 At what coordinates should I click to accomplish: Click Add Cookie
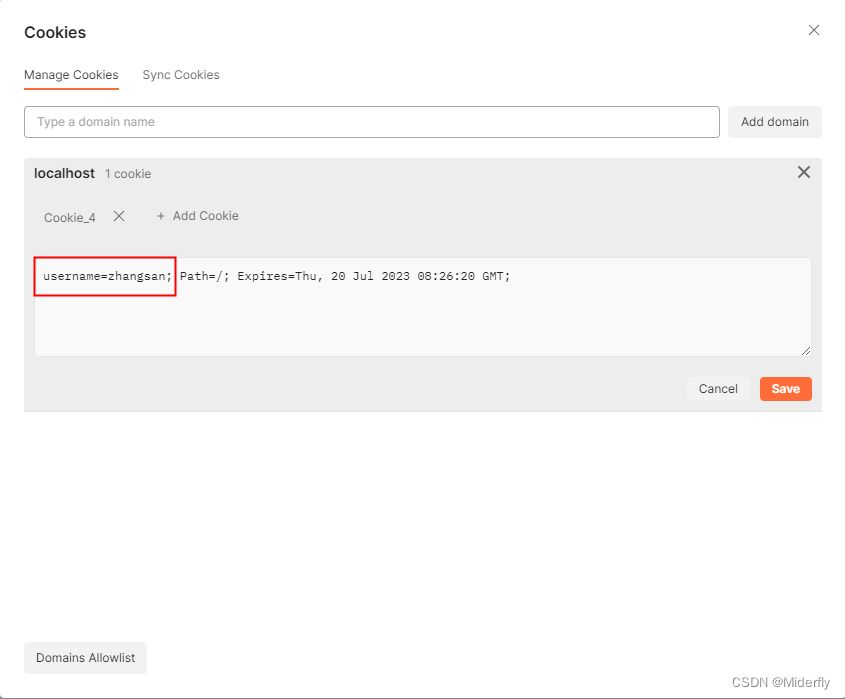click(197, 216)
